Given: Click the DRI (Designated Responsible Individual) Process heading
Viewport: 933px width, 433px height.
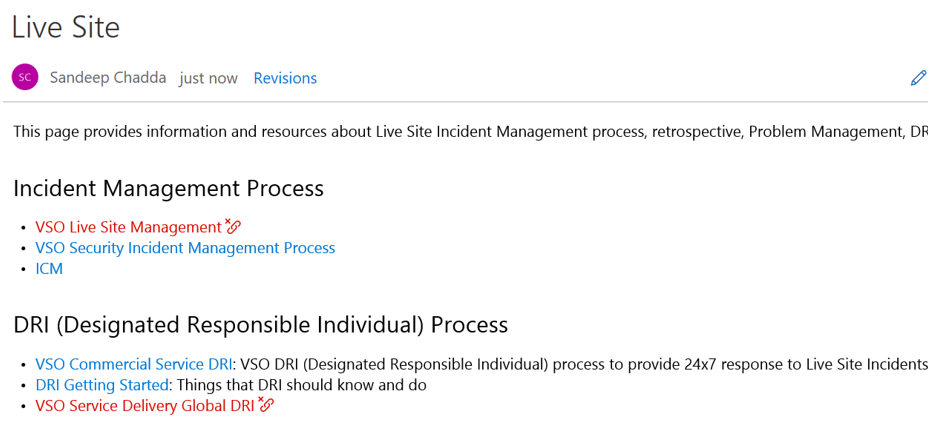Looking at the screenshot, I should point(261,325).
